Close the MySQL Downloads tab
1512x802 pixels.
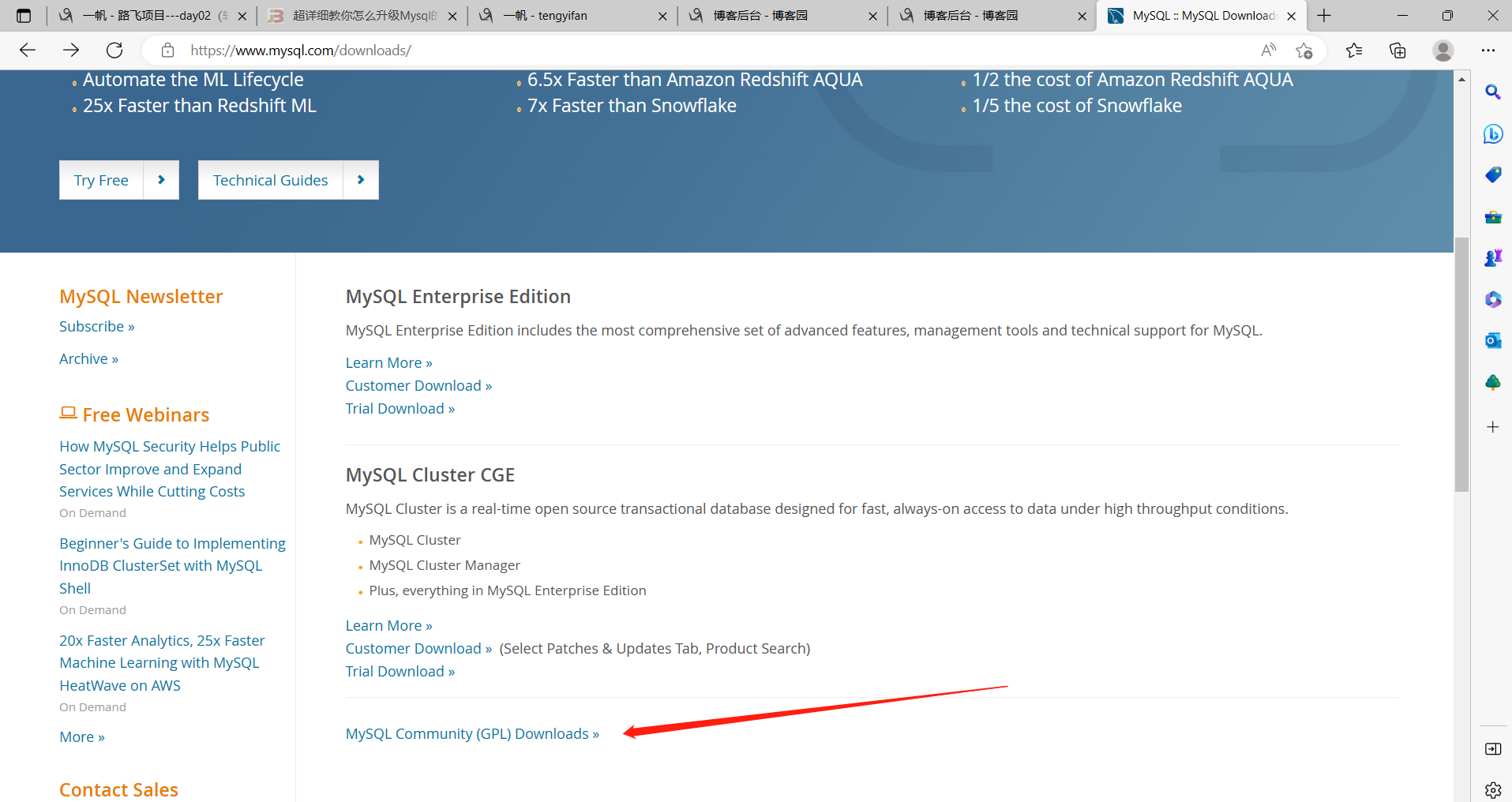[x=1291, y=16]
